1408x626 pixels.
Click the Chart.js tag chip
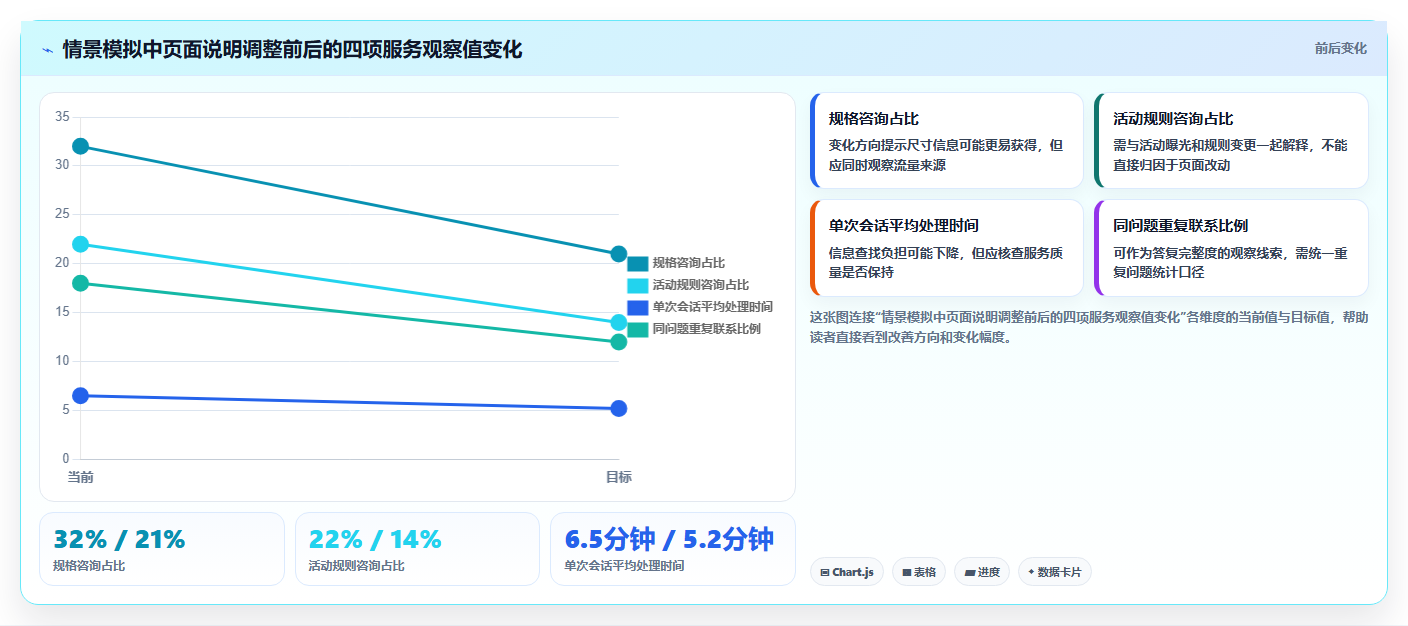847,572
